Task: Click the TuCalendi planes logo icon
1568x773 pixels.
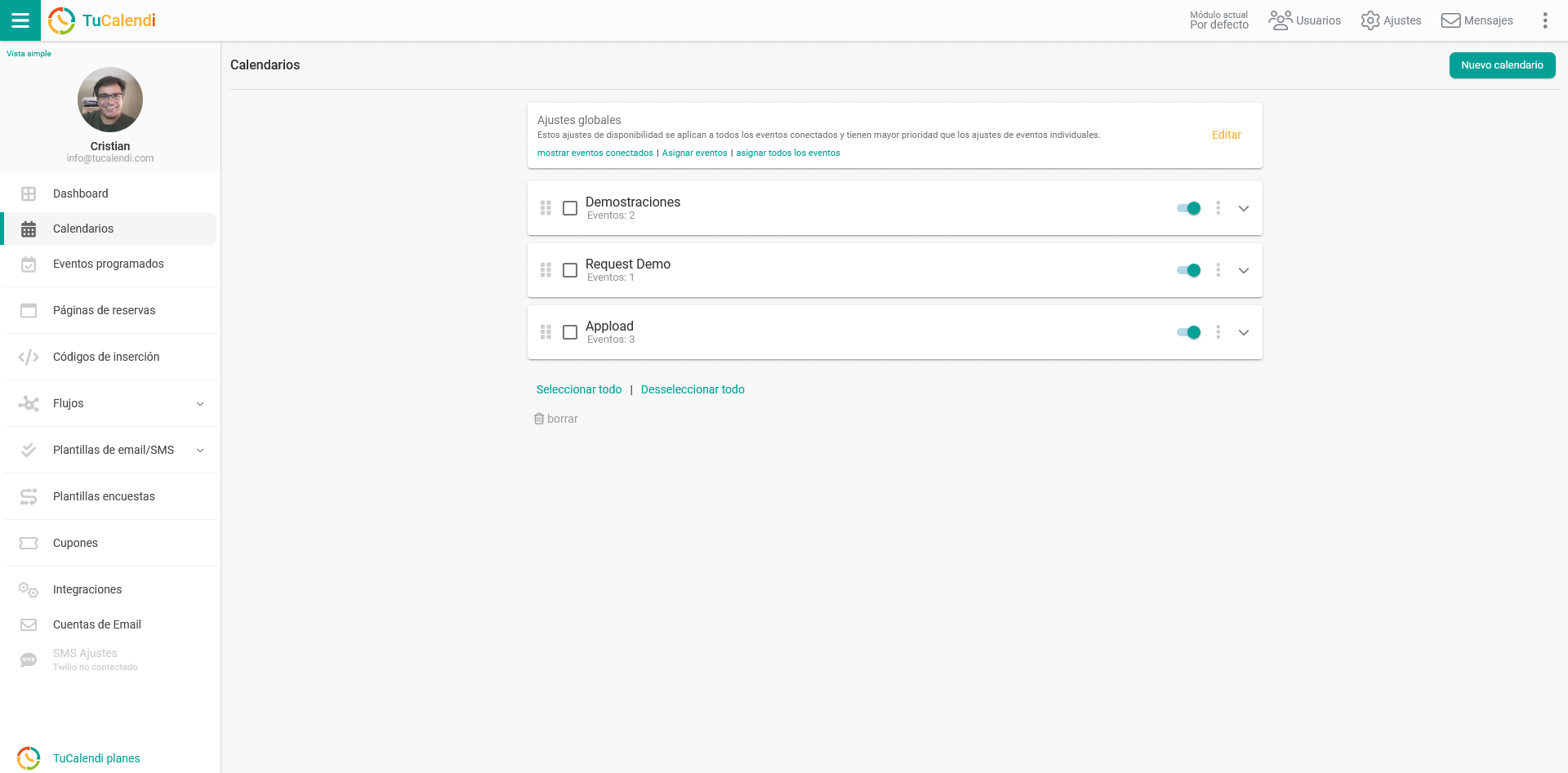Action: click(29, 758)
